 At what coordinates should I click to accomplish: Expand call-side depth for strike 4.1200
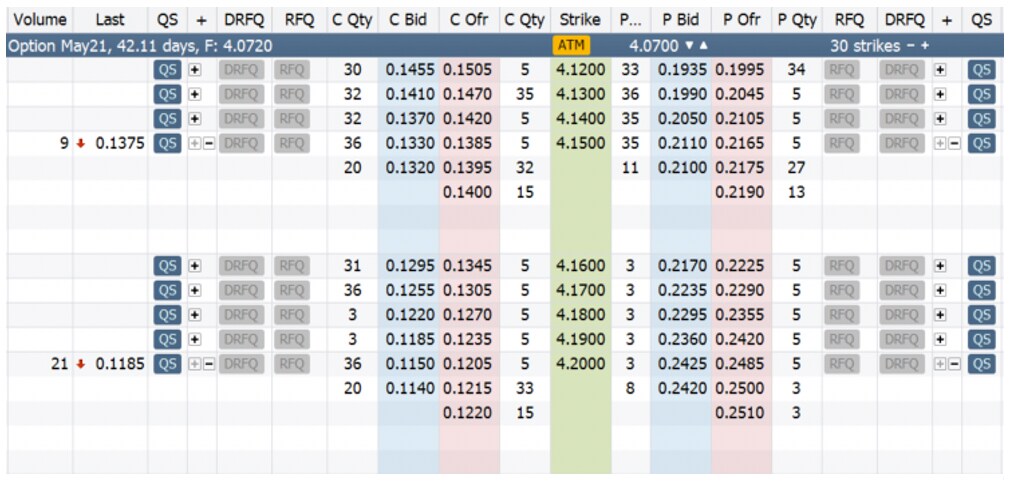pos(196,70)
